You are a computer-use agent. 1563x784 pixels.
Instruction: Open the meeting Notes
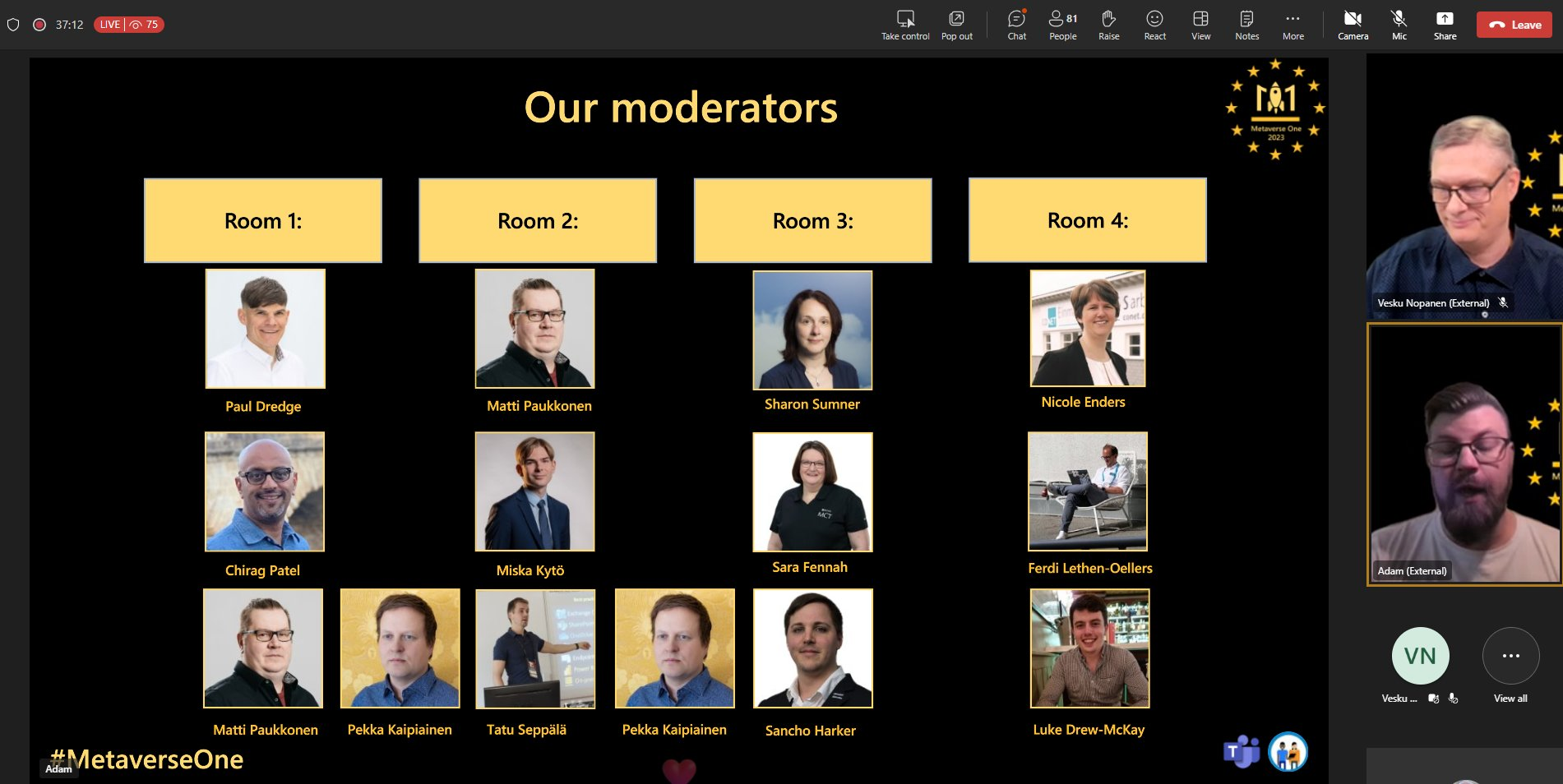tap(1246, 25)
